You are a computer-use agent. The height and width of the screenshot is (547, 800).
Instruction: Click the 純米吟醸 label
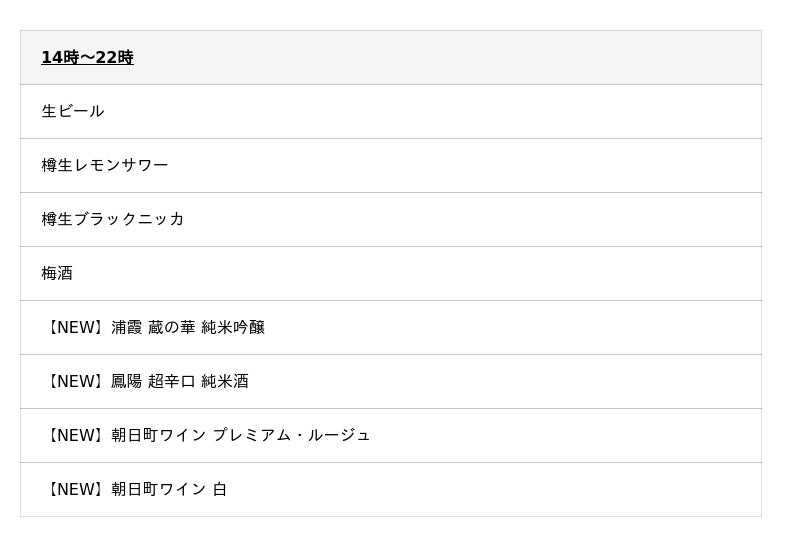coord(233,328)
